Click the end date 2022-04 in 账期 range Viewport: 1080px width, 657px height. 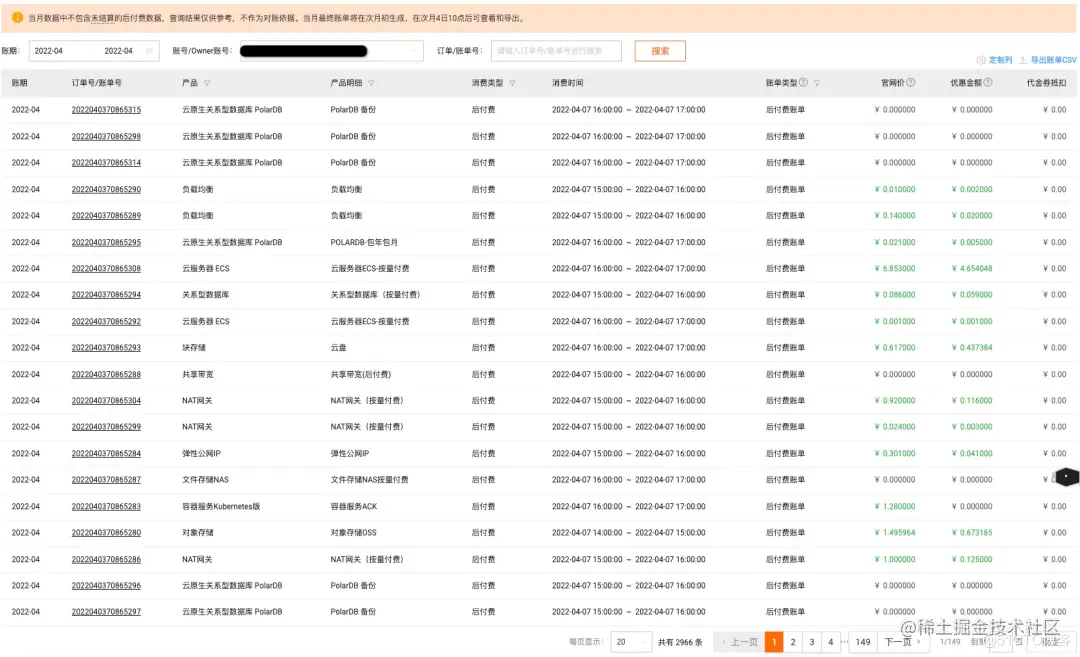click(x=118, y=51)
